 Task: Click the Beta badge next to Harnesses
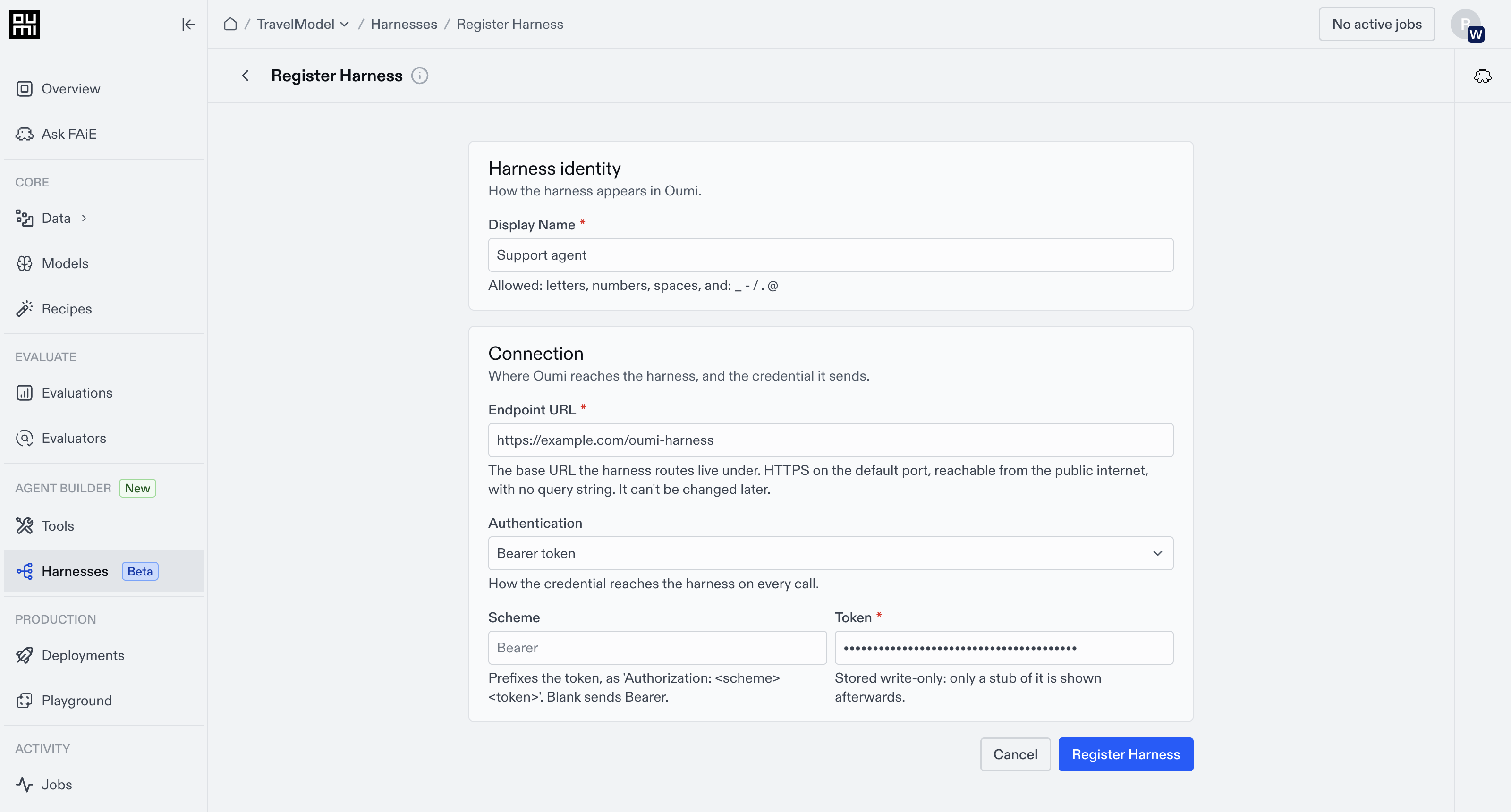click(x=140, y=571)
